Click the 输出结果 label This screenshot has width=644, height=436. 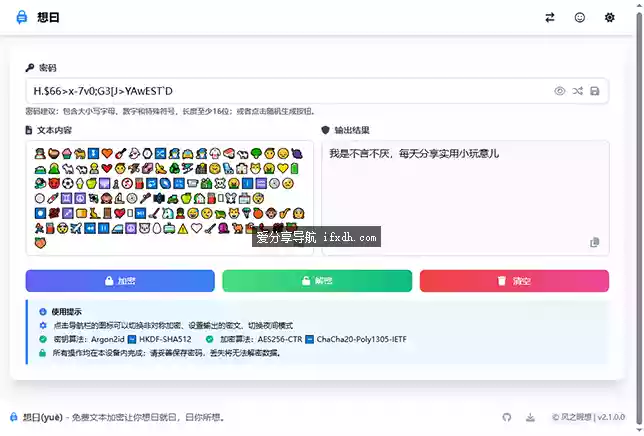(345, 130)
